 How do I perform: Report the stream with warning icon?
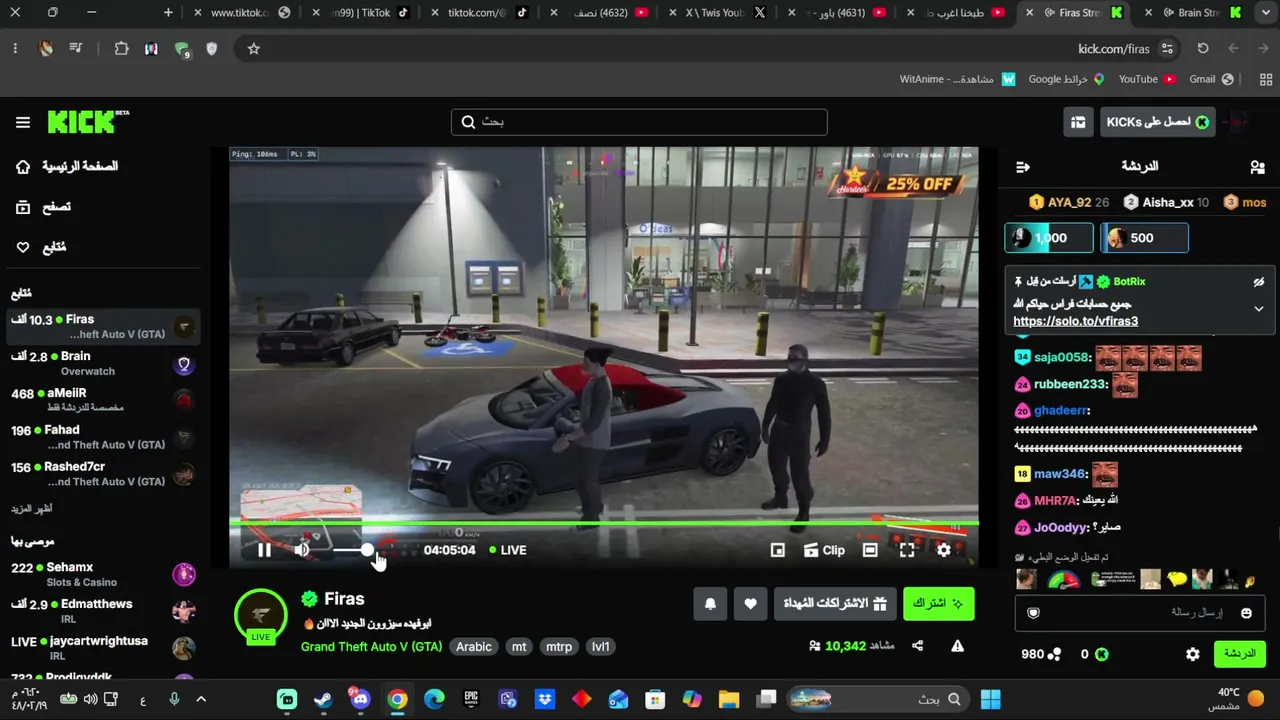pos(957,646)
